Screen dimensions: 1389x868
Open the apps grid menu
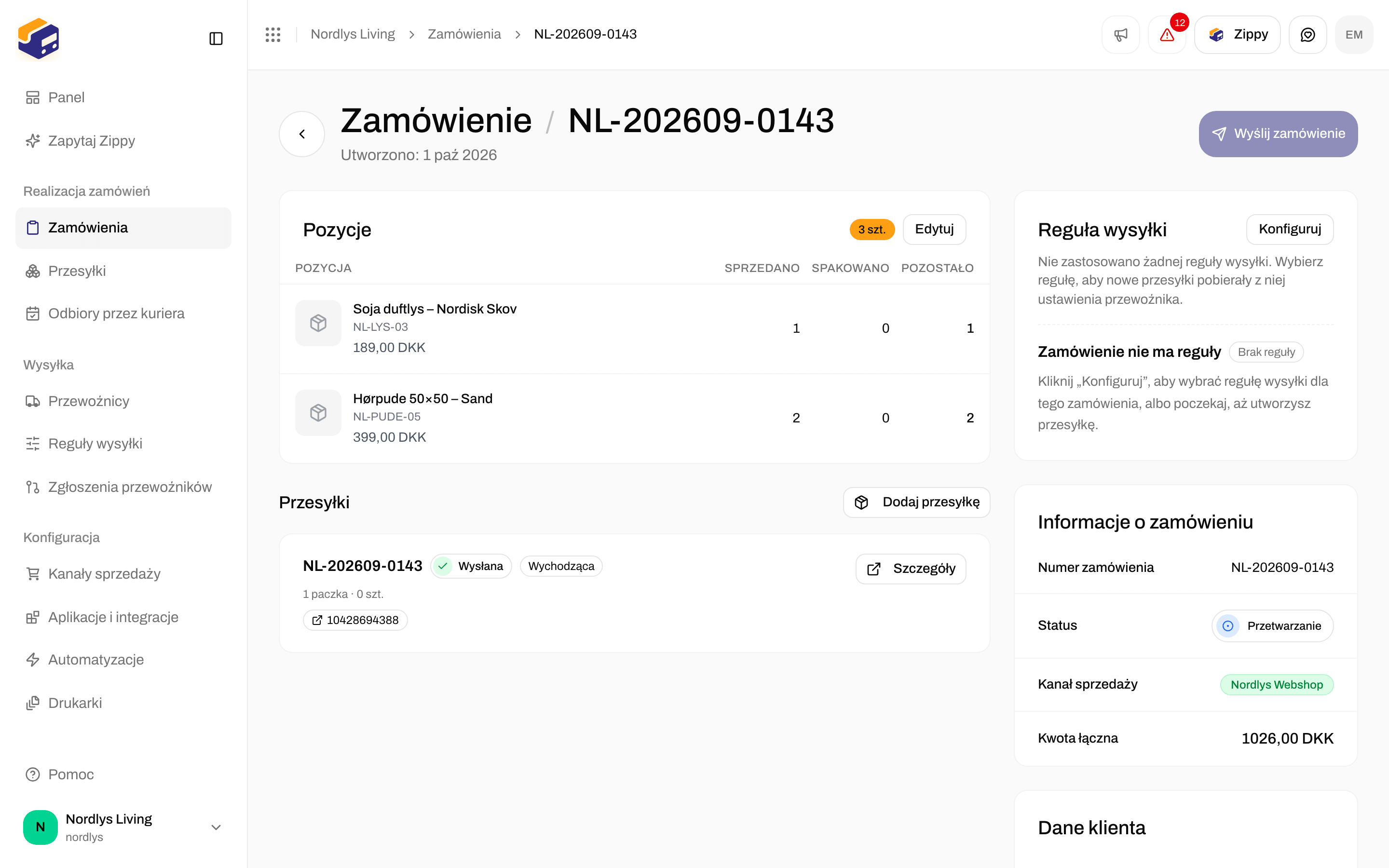click(x=272, y=34)
